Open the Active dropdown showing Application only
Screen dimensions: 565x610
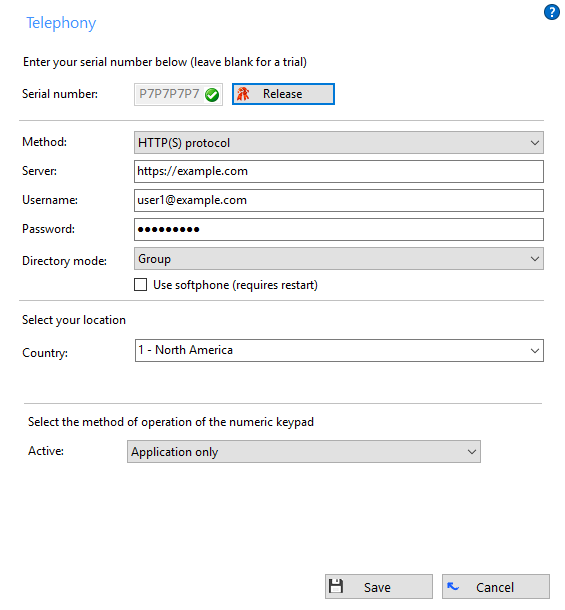(x=304, y=452)
